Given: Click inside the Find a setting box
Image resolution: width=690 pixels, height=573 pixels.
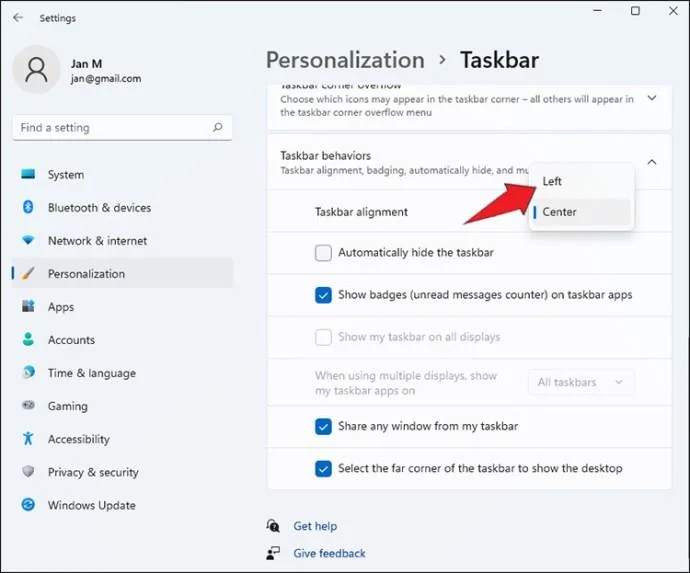Looking at the screenshot, I should click(x=122, y=128).
